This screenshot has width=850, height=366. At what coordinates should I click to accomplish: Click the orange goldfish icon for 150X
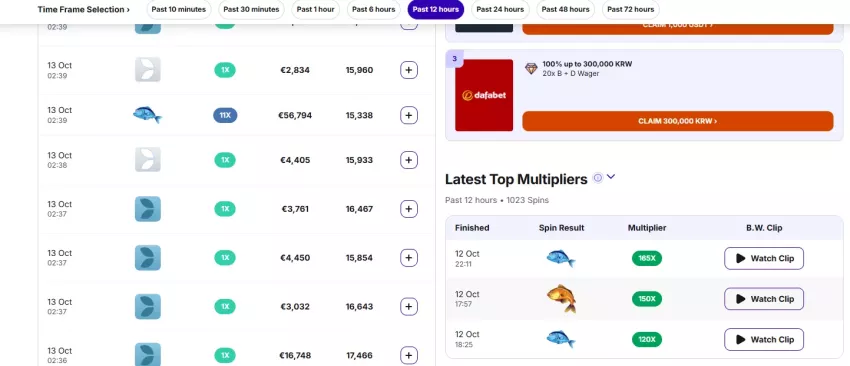point(561,299)
